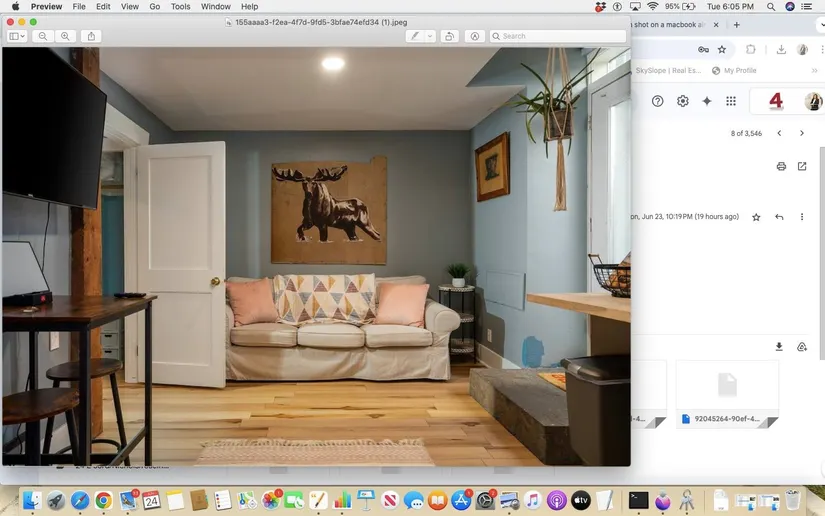The height and width of the screenshot is (516, 825).
Task: Print the email using the printer icon
Action: coord(781,166)
